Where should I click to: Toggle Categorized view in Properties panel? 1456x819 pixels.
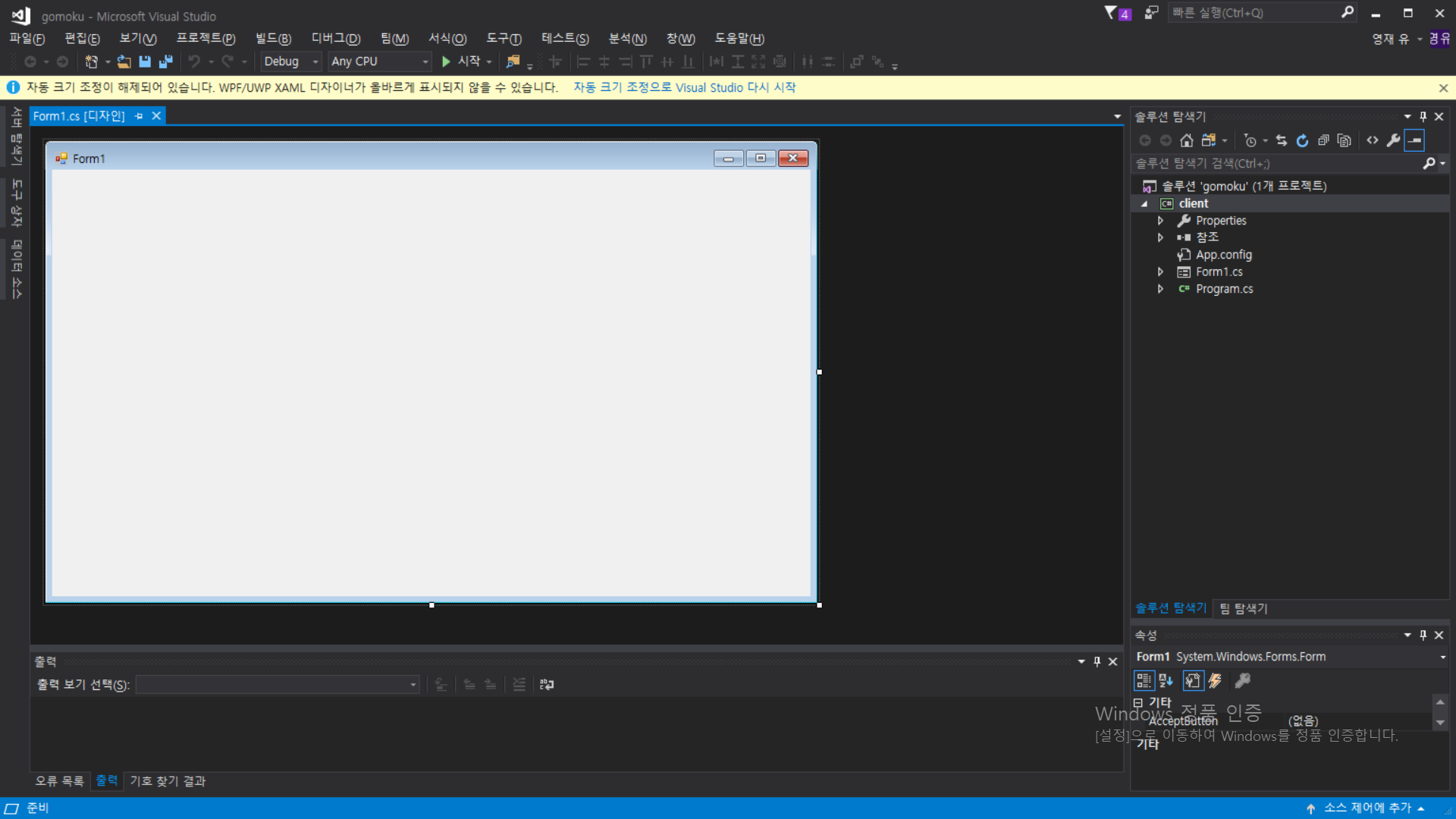coord(1144,681)
